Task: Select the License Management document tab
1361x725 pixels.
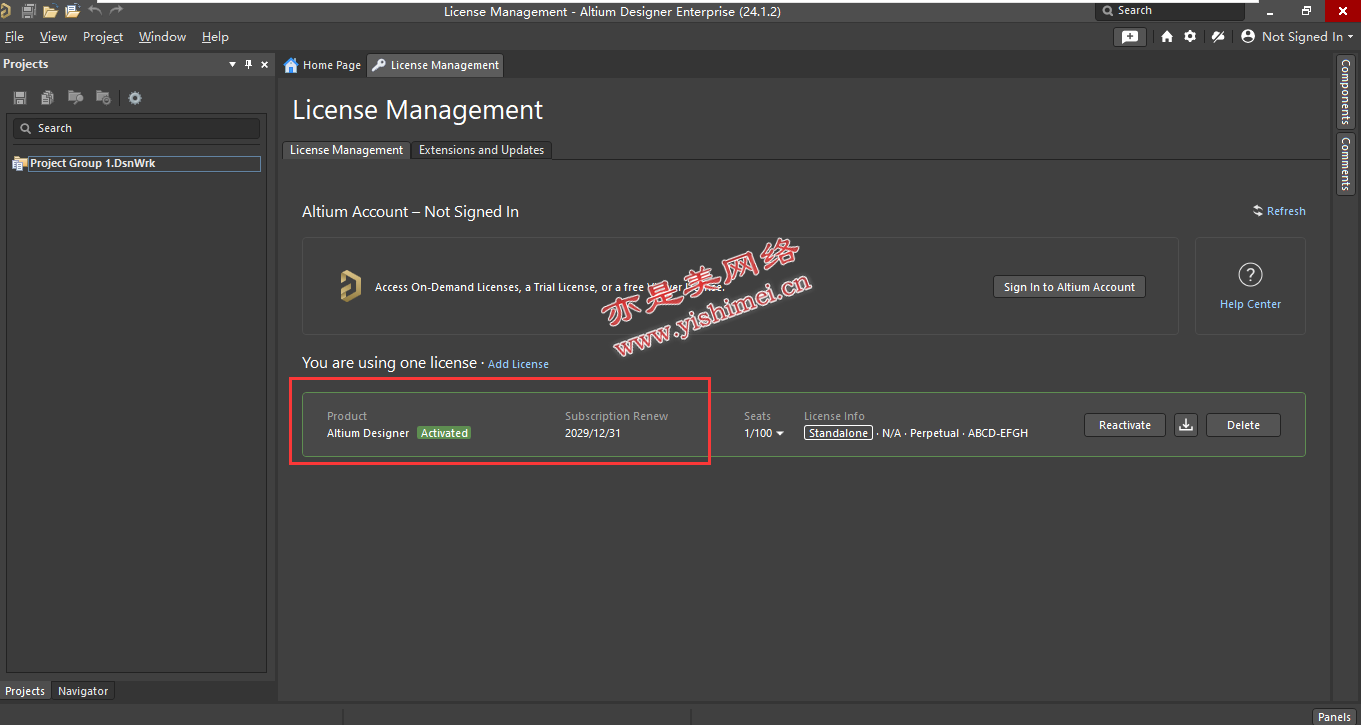Action: click(435, 65)
